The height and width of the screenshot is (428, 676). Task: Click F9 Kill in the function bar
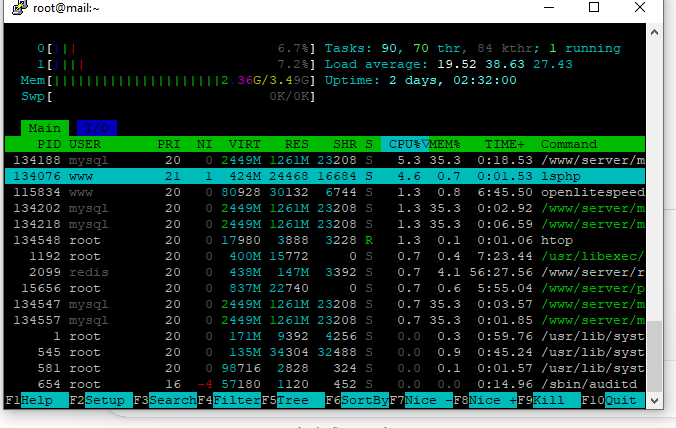point(549,400)
